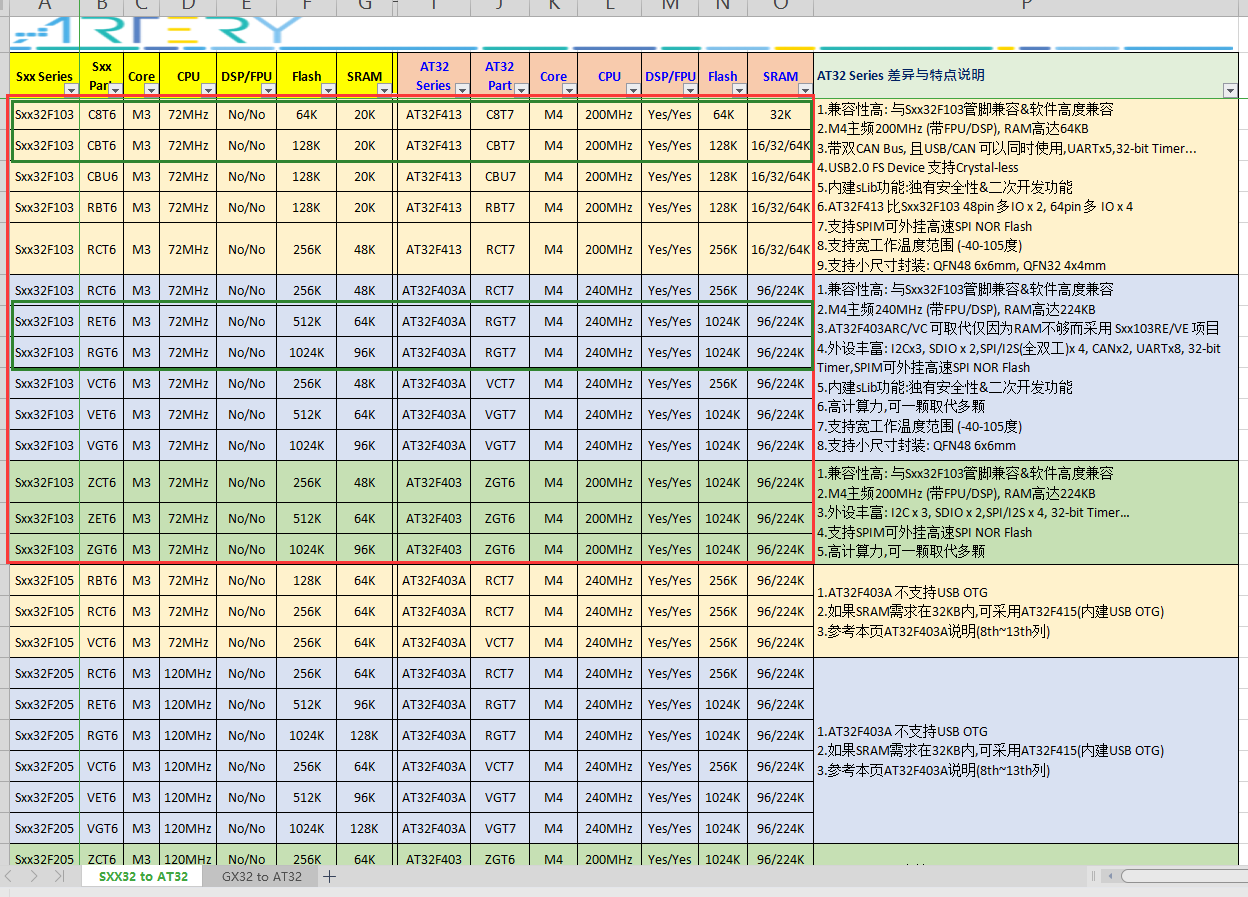The width and height of the screenshot is (1248, 897).
Task: Select the 3.AT32F403ARC/VC 可取代 text line
Action: 1018,328
